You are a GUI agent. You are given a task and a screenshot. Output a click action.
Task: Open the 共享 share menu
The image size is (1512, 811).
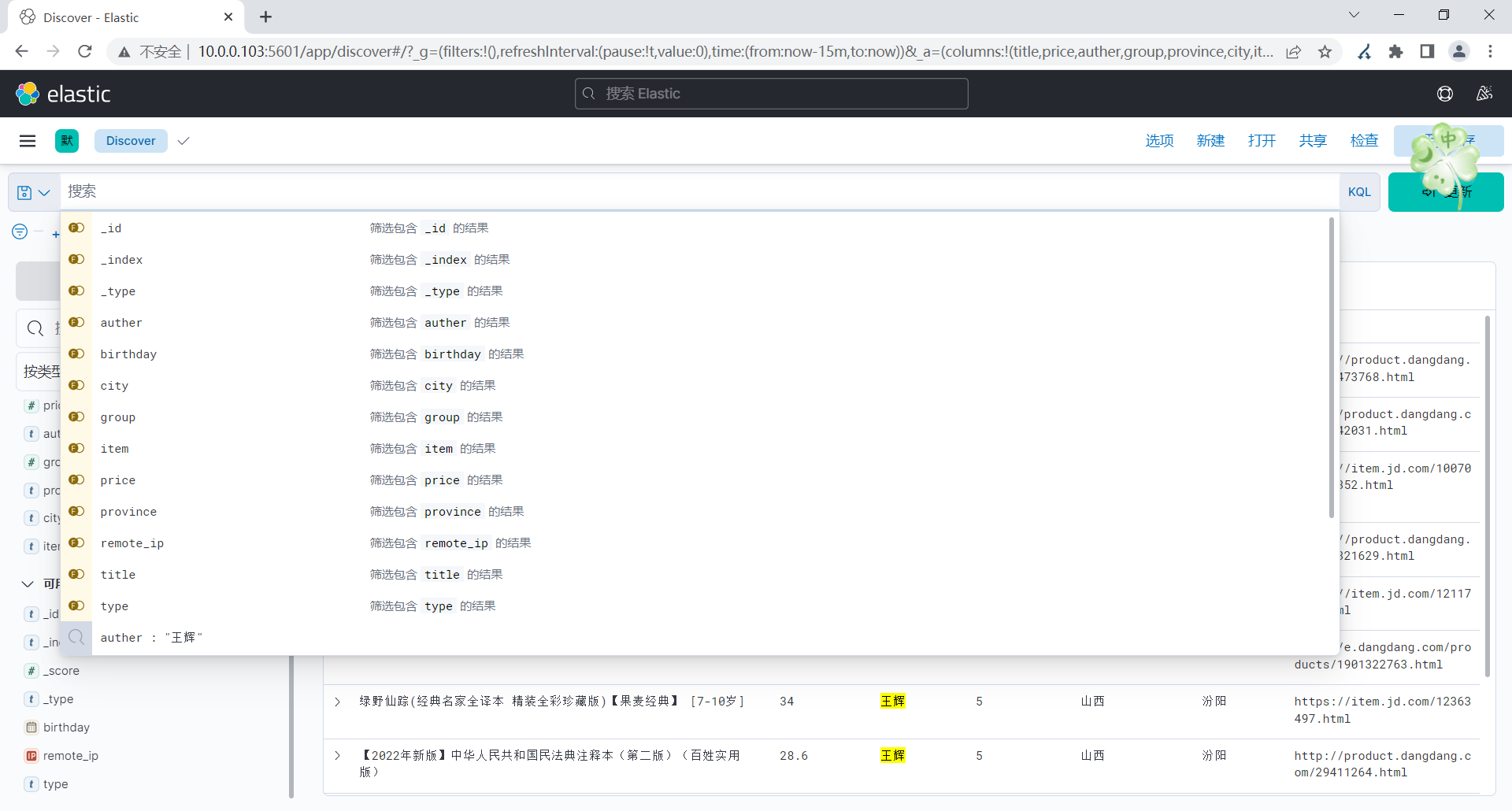(1313, 141)
